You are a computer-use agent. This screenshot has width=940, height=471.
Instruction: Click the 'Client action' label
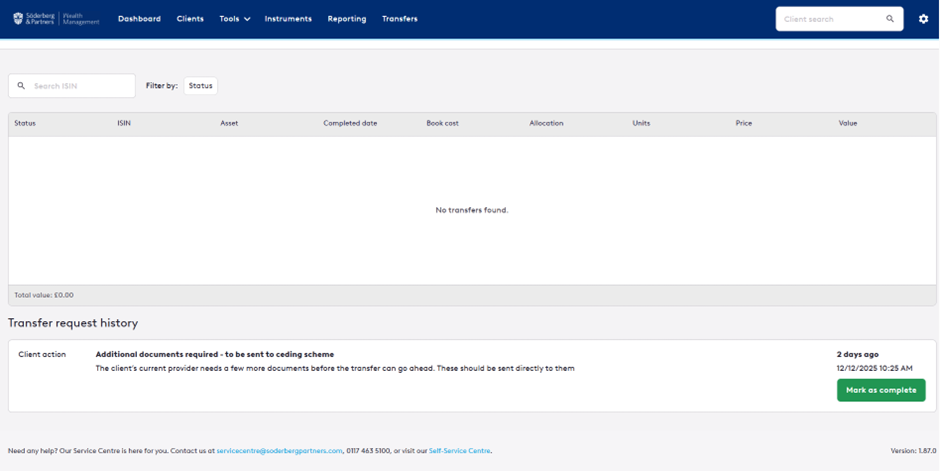click(x=42, y=354)
